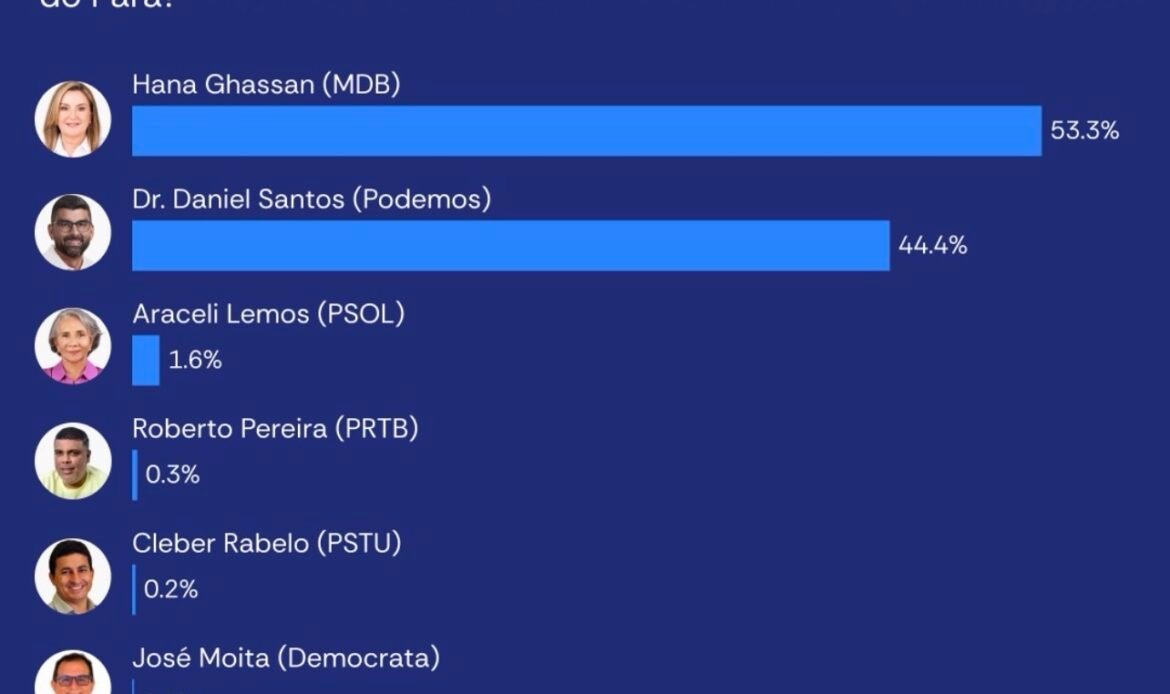This screenshot has height=694, width=1170.
Task: Click the 53.3% value label
Action: click(1084, 131)
